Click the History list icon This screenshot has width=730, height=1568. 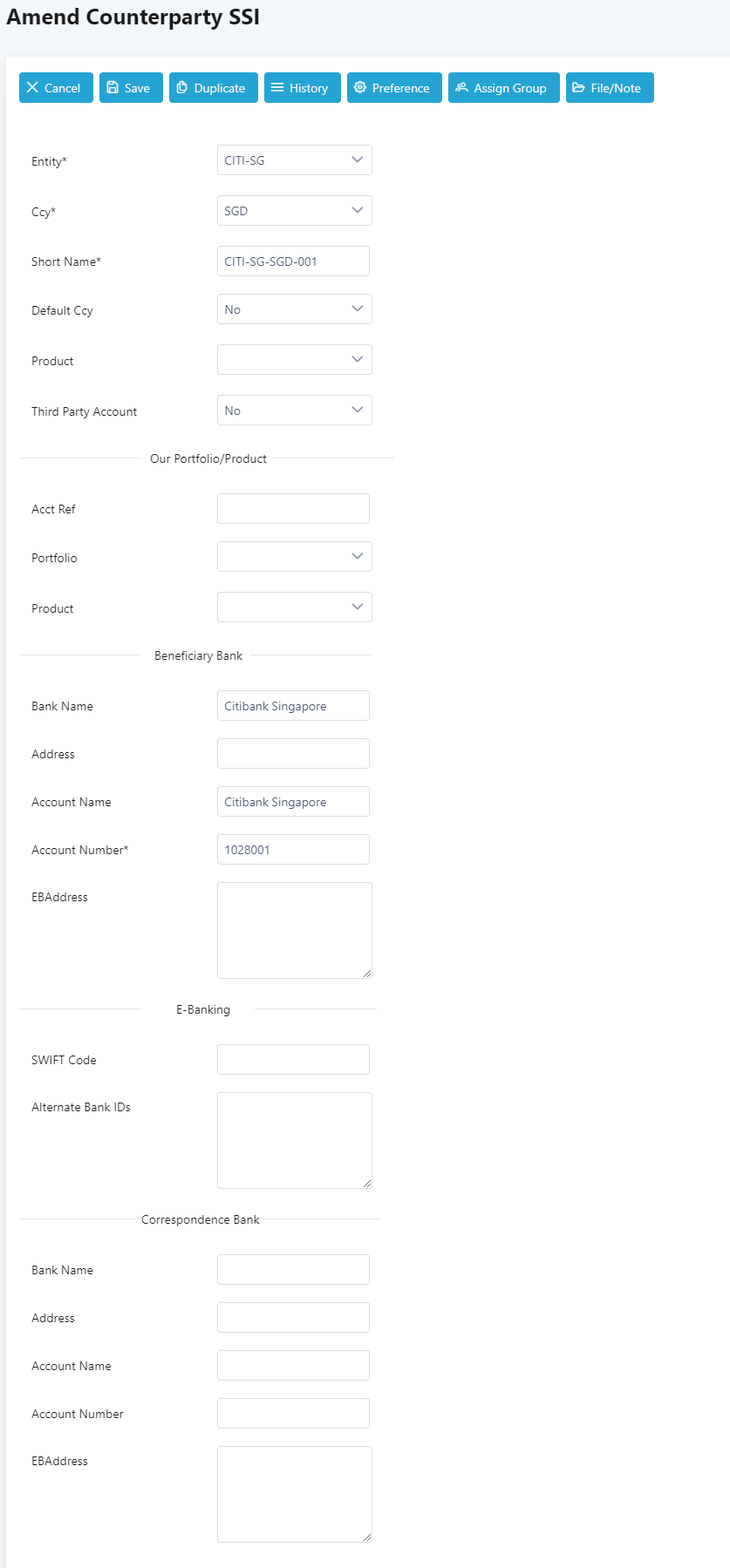click(x=277, y=88)
